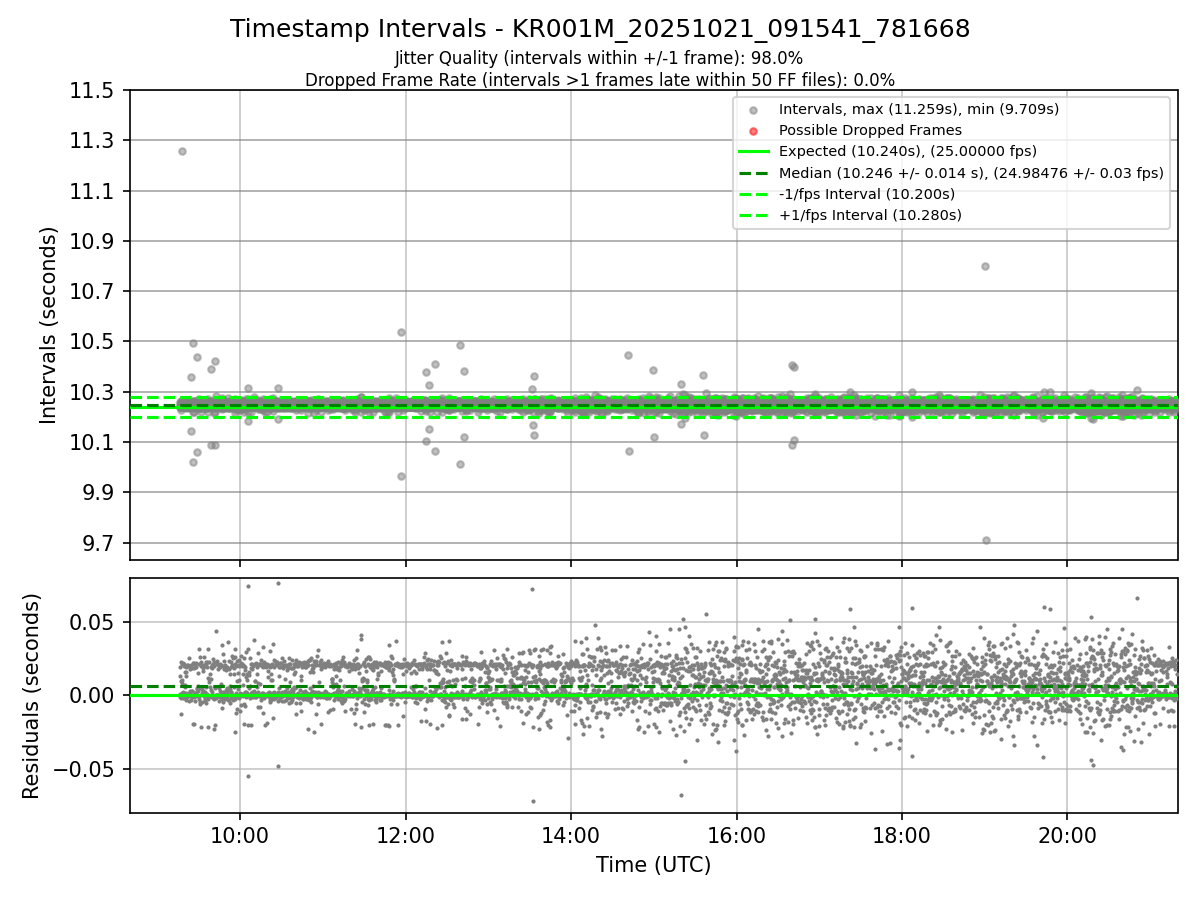Click the 10.7 y-axis tick label
This screenshot has width=1200, height=900.
[94, 292]
